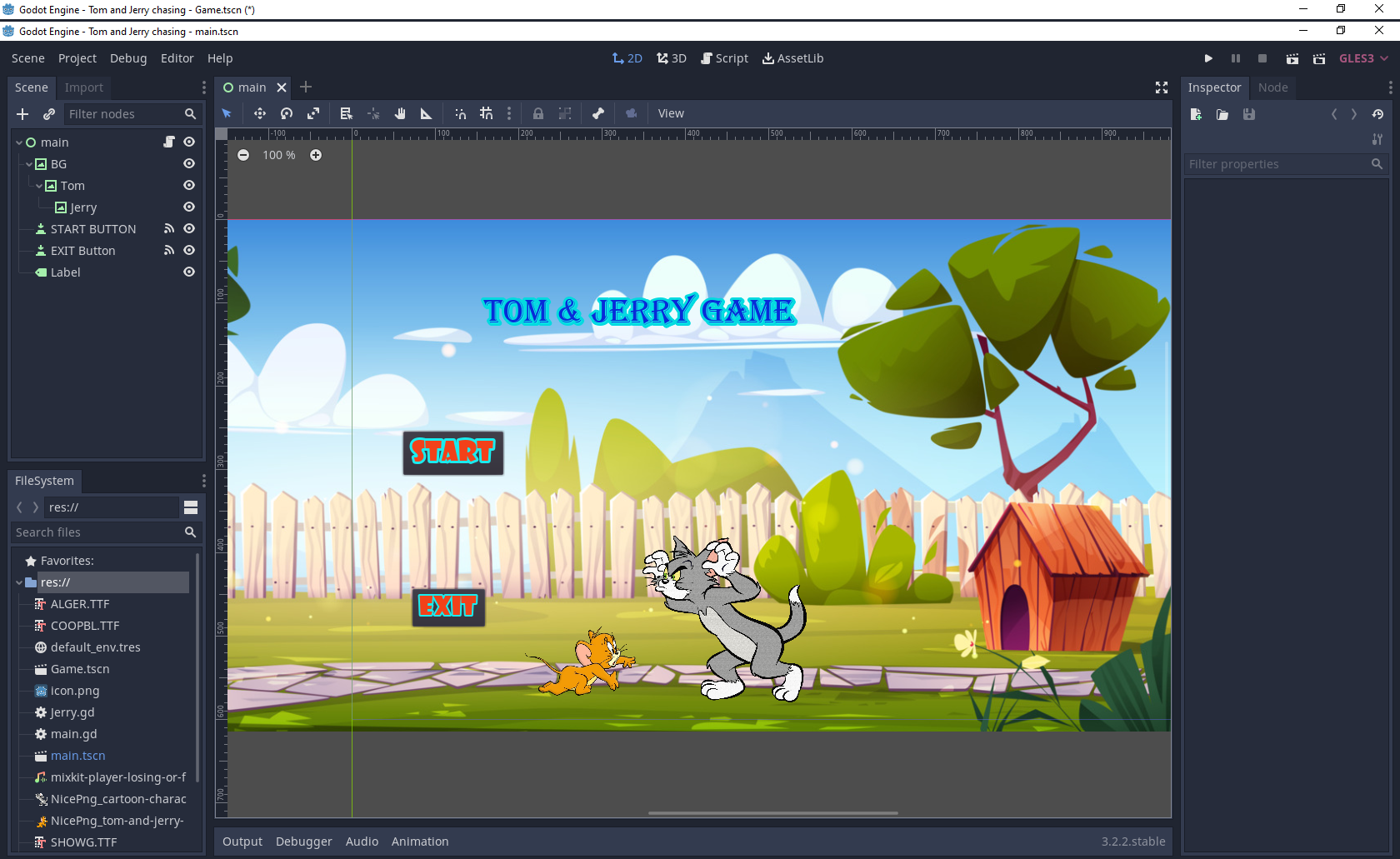
Task: Open the Output bottom panel
Action: pyautogui.click(x=242, y=842)
